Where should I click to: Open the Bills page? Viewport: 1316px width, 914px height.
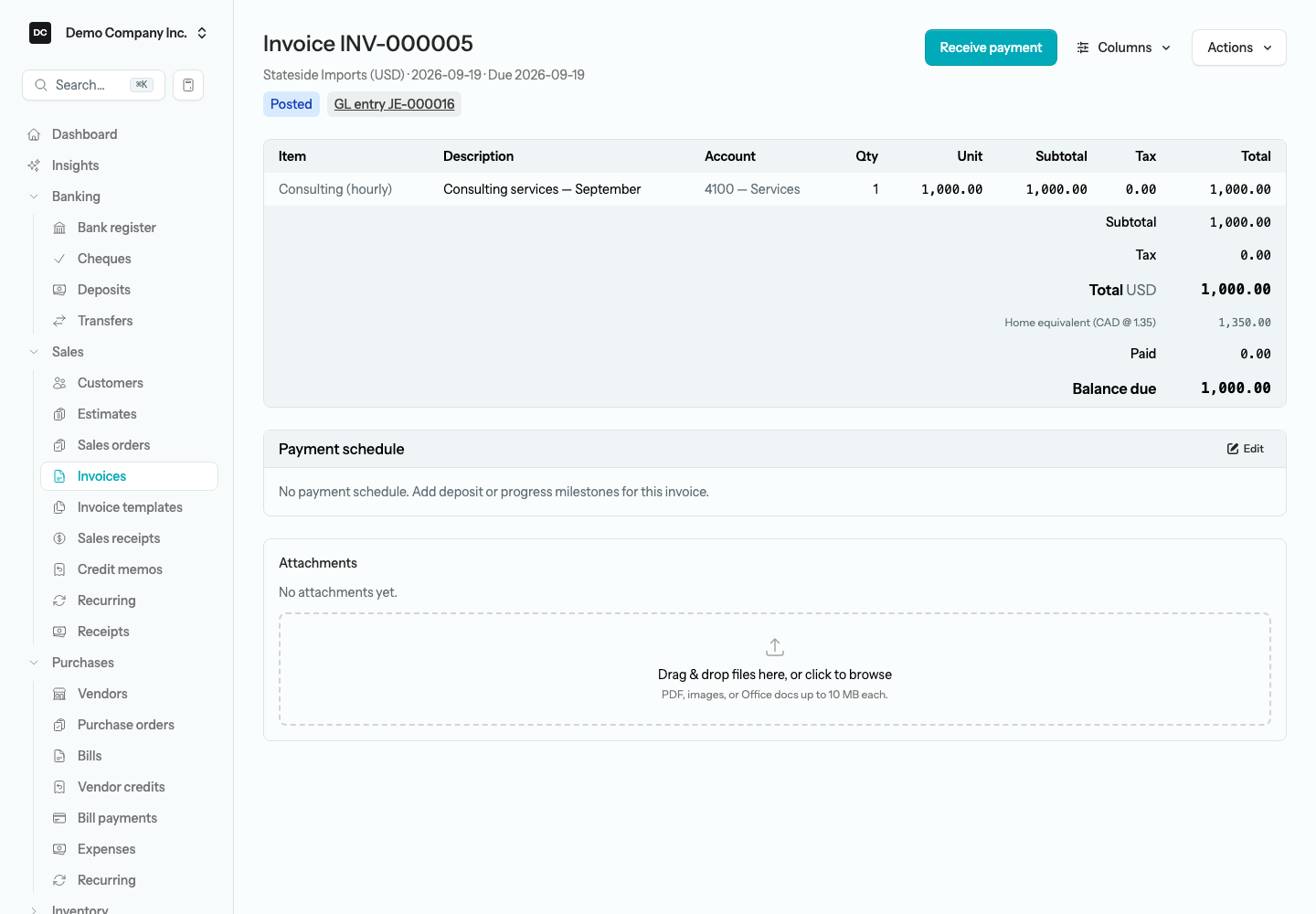(129, 756)
